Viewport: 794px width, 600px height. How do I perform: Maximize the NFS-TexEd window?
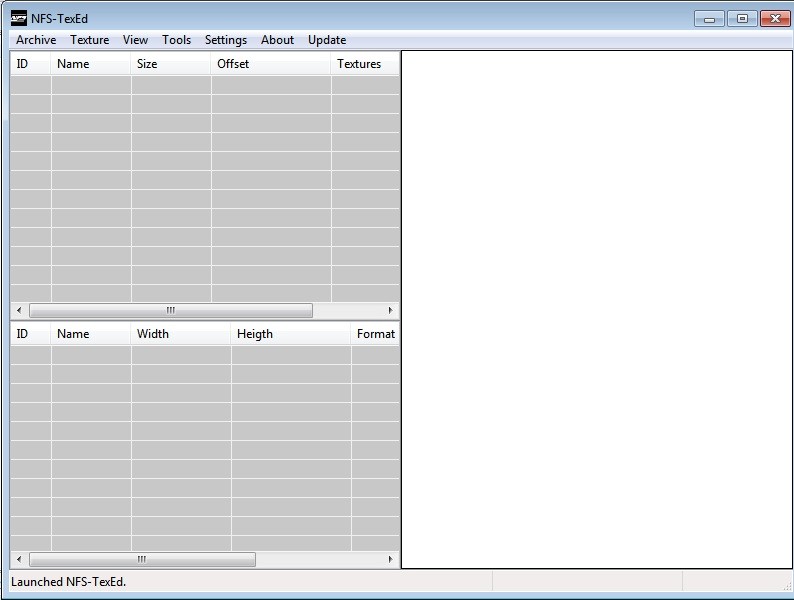[741, 18]
